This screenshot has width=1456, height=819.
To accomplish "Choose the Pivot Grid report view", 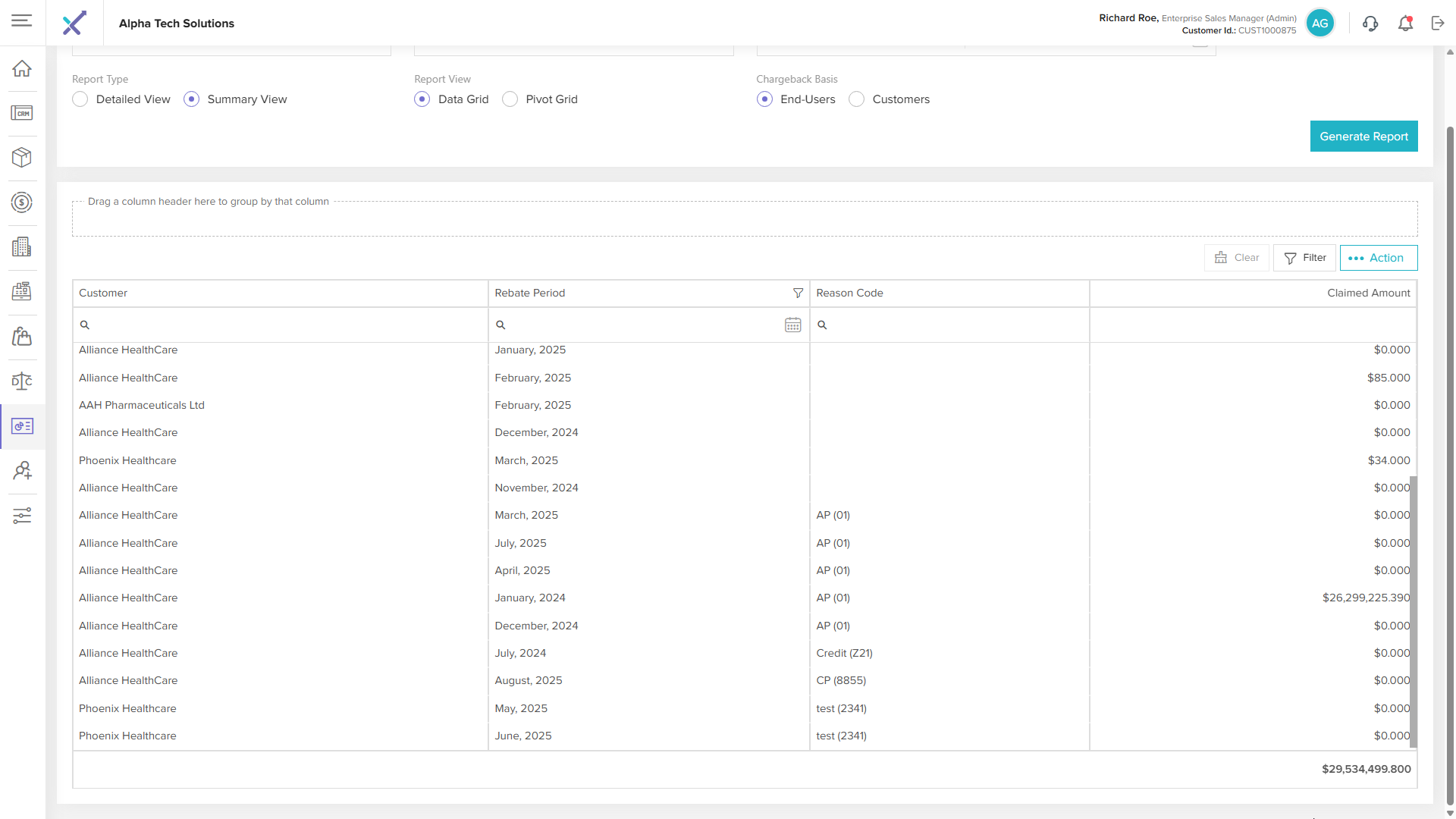I will (x=510, y=99).
